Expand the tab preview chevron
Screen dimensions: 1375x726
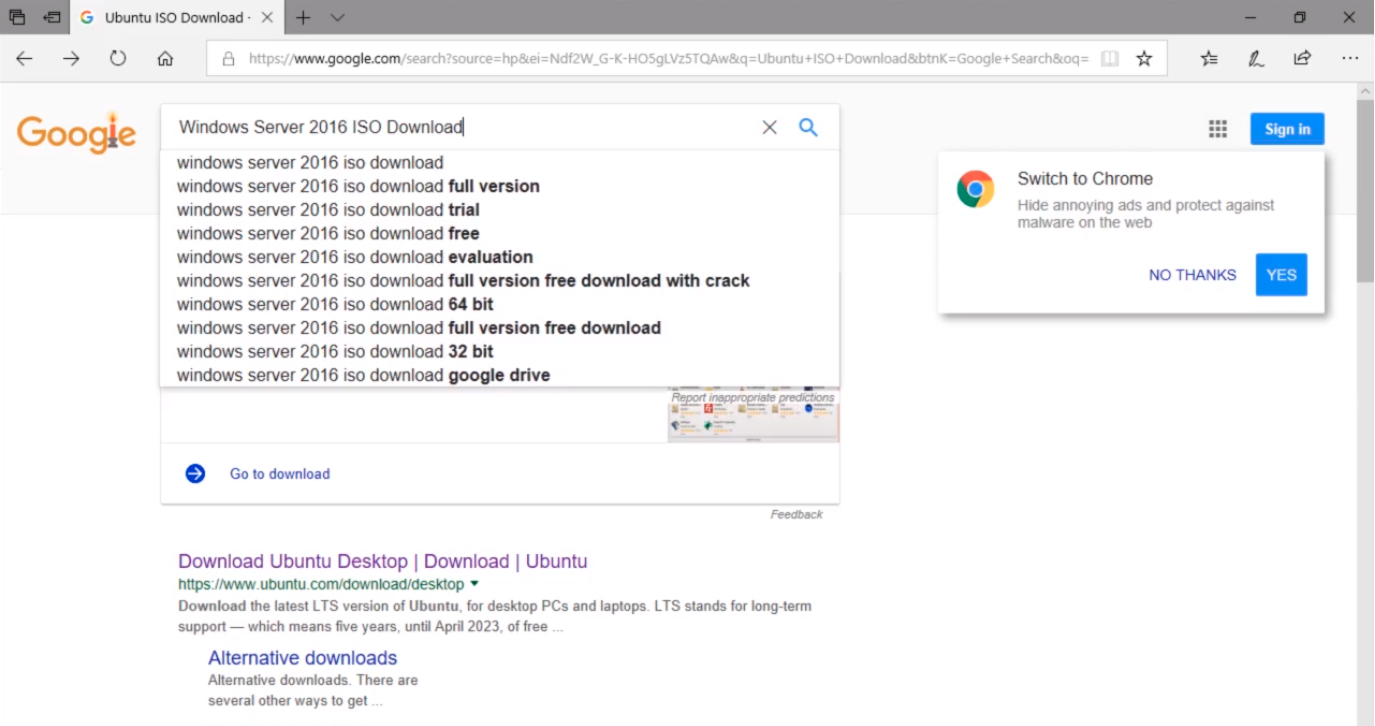coord(337,18)
